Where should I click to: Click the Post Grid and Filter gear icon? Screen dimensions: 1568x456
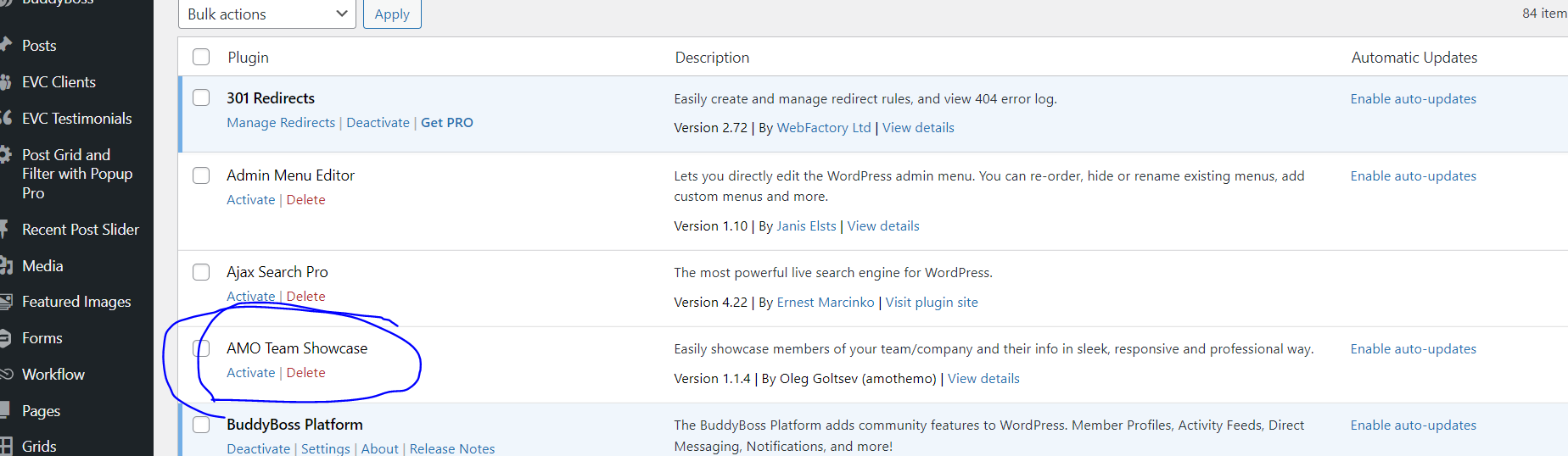[5, 155]
